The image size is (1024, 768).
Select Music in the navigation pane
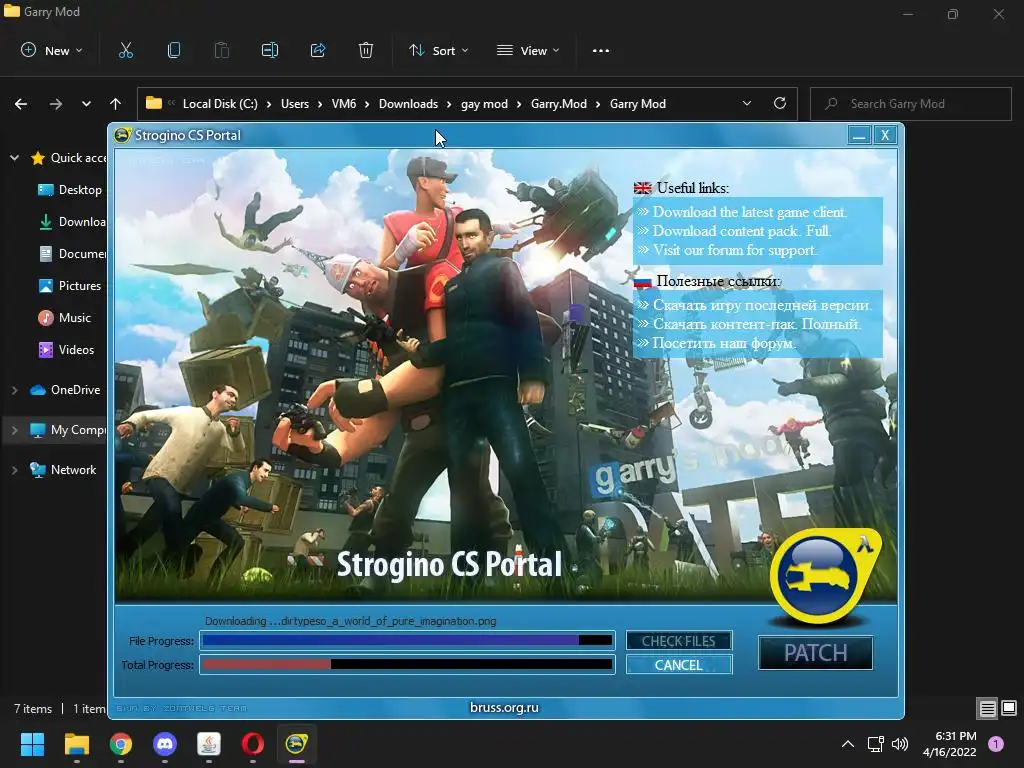64,317
